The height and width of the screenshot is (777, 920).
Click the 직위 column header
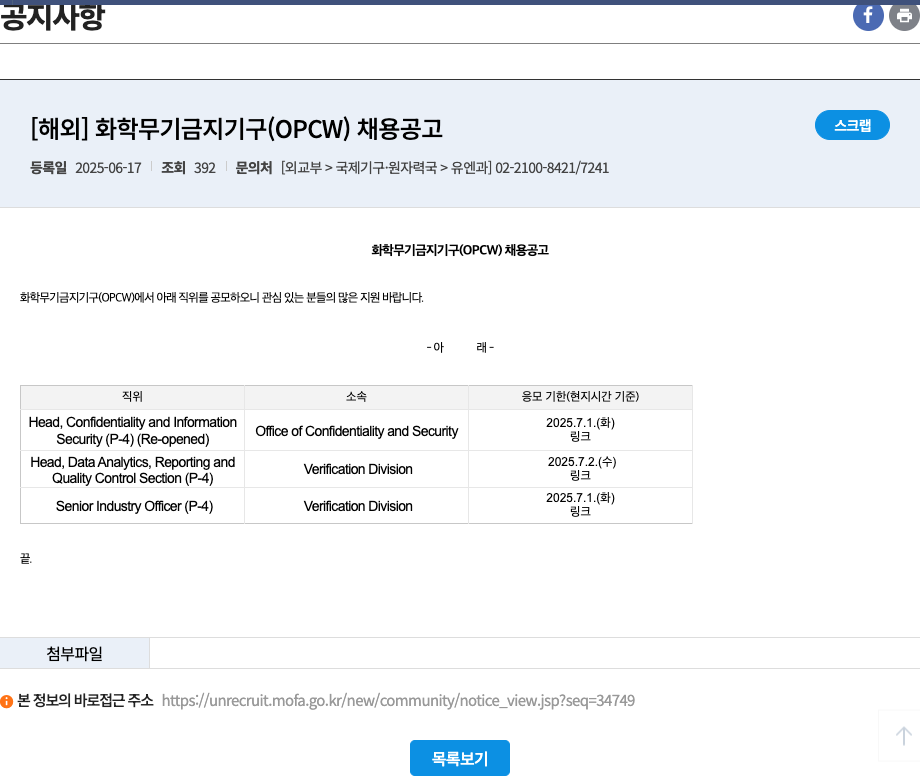pos(133,397)
